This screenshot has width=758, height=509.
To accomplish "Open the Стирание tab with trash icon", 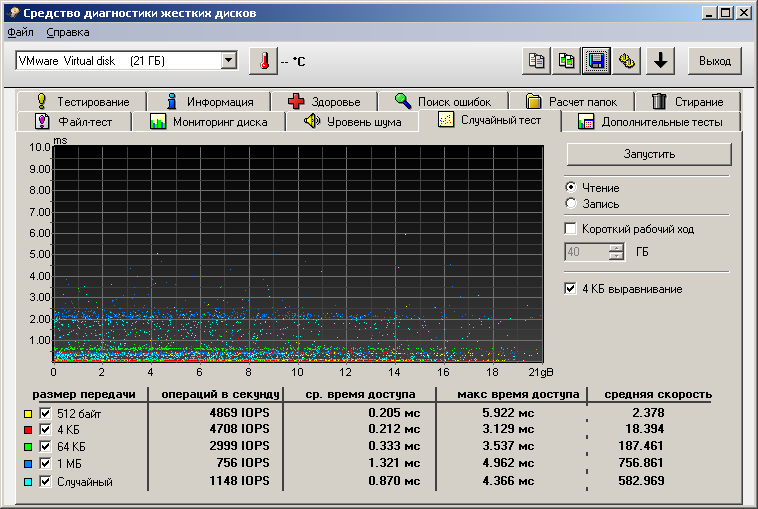I will [688, 101].
